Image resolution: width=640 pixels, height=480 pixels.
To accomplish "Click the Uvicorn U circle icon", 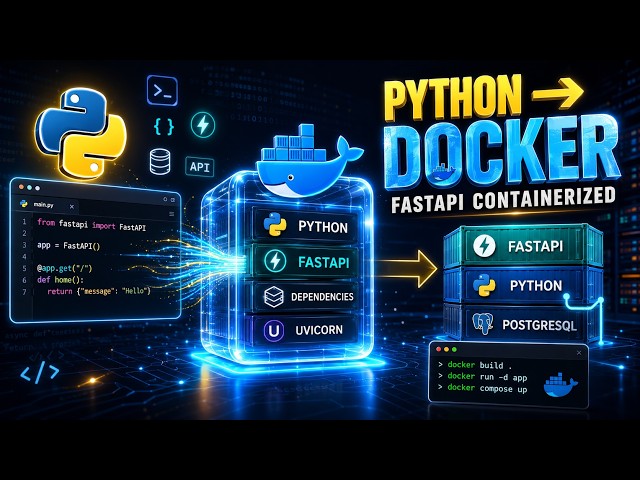I will click(274, 330).
